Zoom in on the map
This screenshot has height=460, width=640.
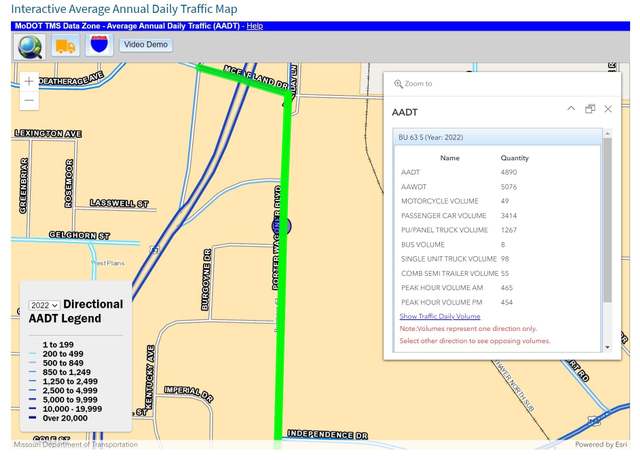click(x=29, y=82)
